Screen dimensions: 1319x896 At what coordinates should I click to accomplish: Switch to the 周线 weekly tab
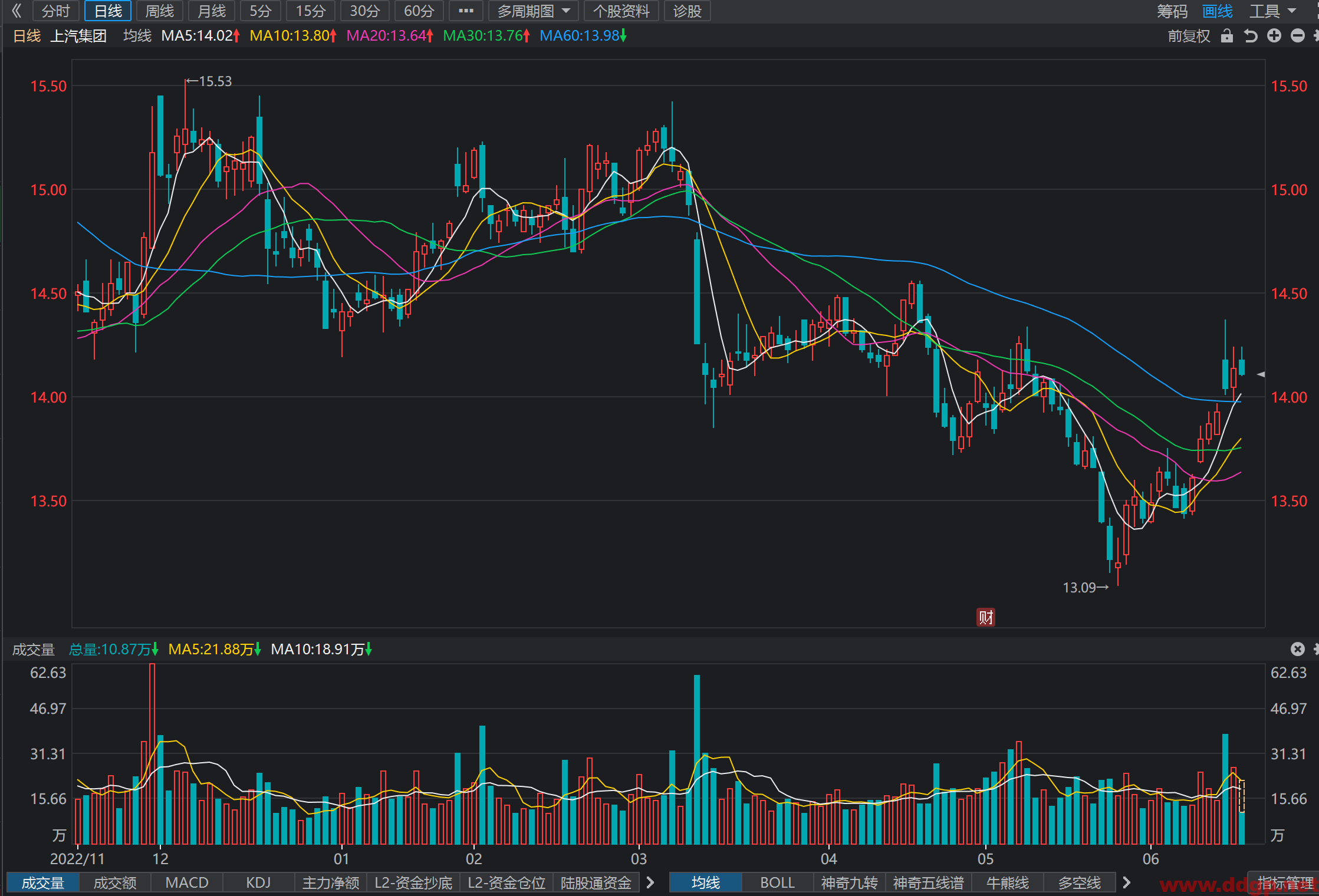(160, 11)
